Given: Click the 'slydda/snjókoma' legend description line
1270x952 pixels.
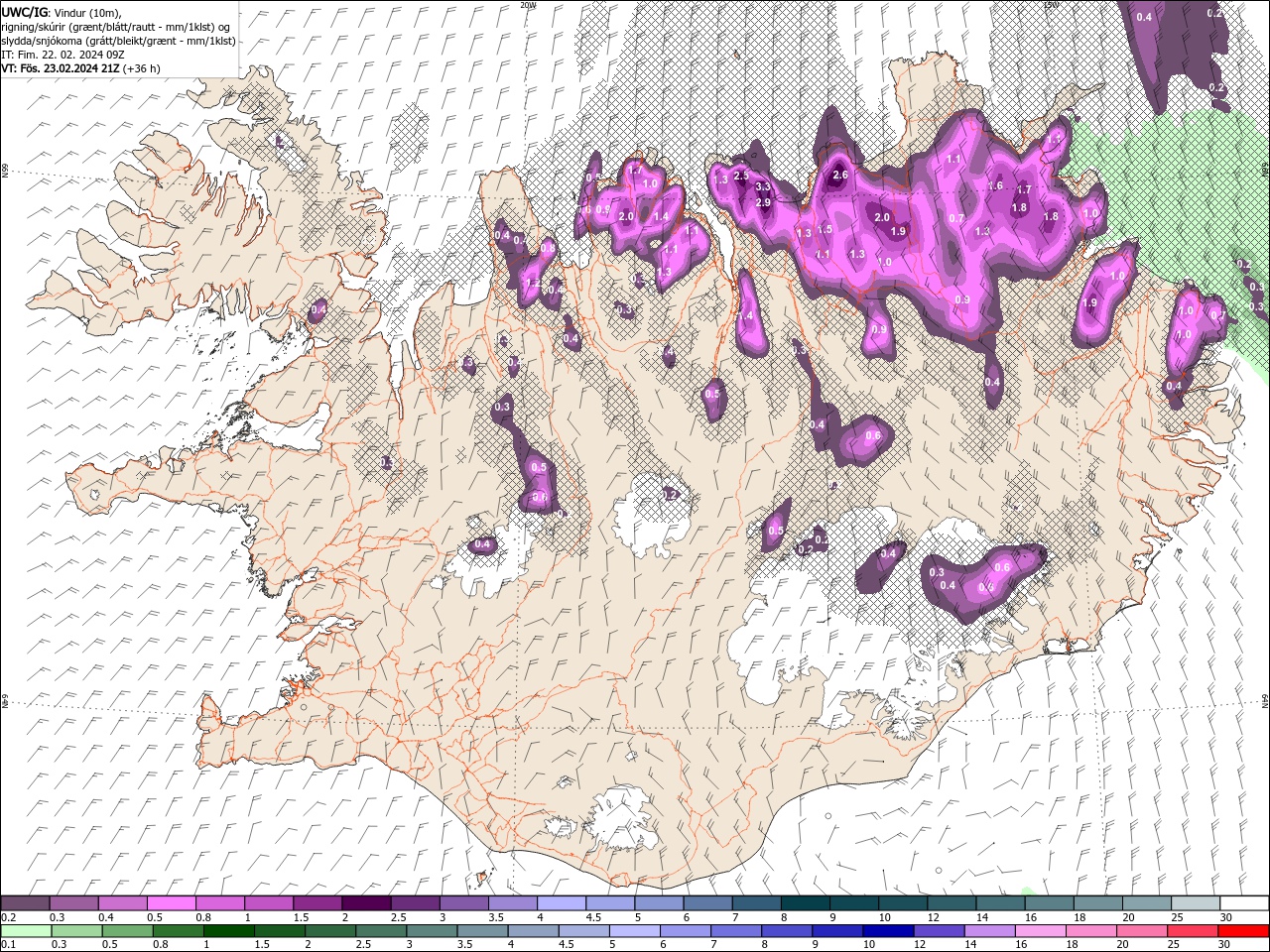Looking at the screenshot, I should coord(118,41).
